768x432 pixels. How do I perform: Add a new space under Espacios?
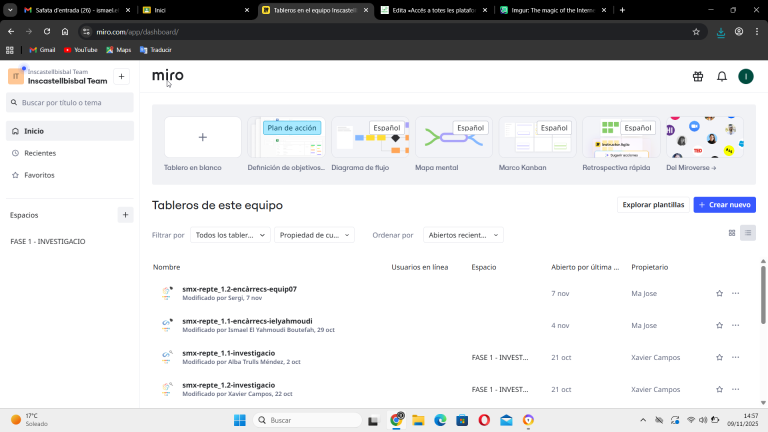pyautogui.click(x=125, y=214)
